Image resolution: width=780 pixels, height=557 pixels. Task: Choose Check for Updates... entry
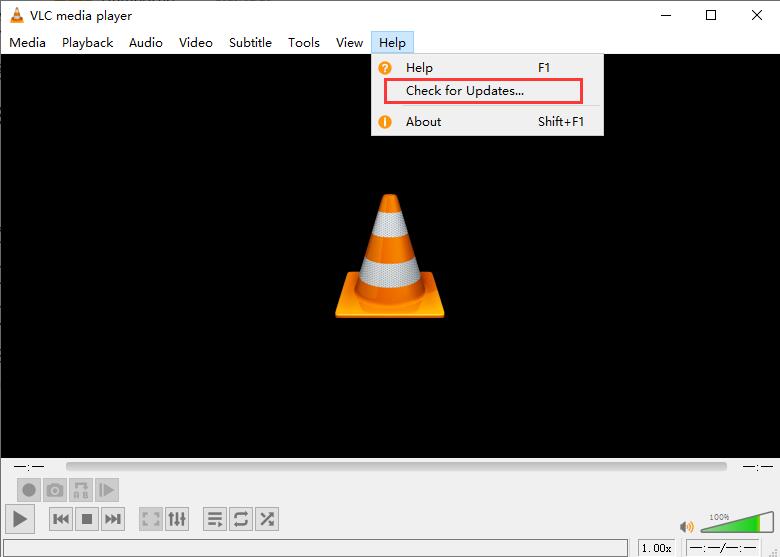tap(487, 91)
